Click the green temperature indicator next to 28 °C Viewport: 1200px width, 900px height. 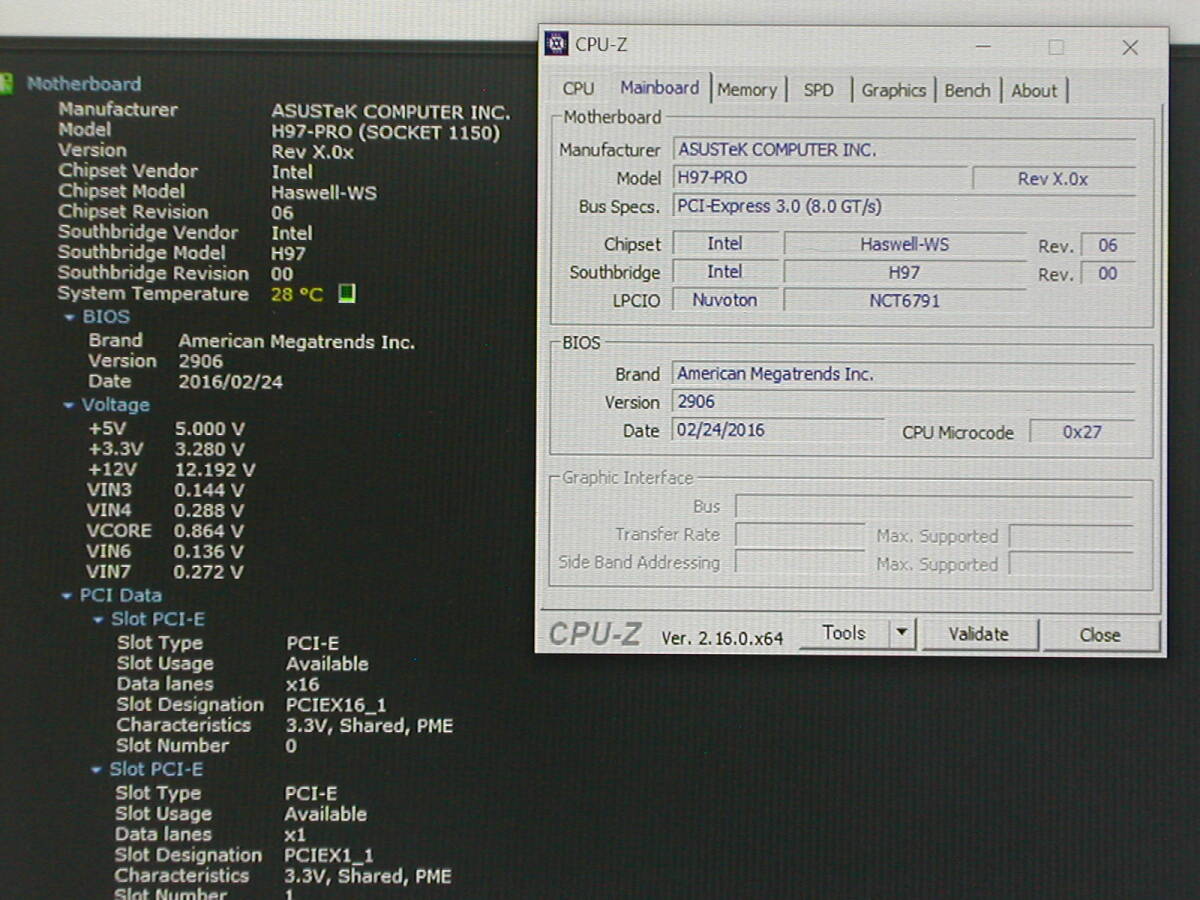point(347,294)
